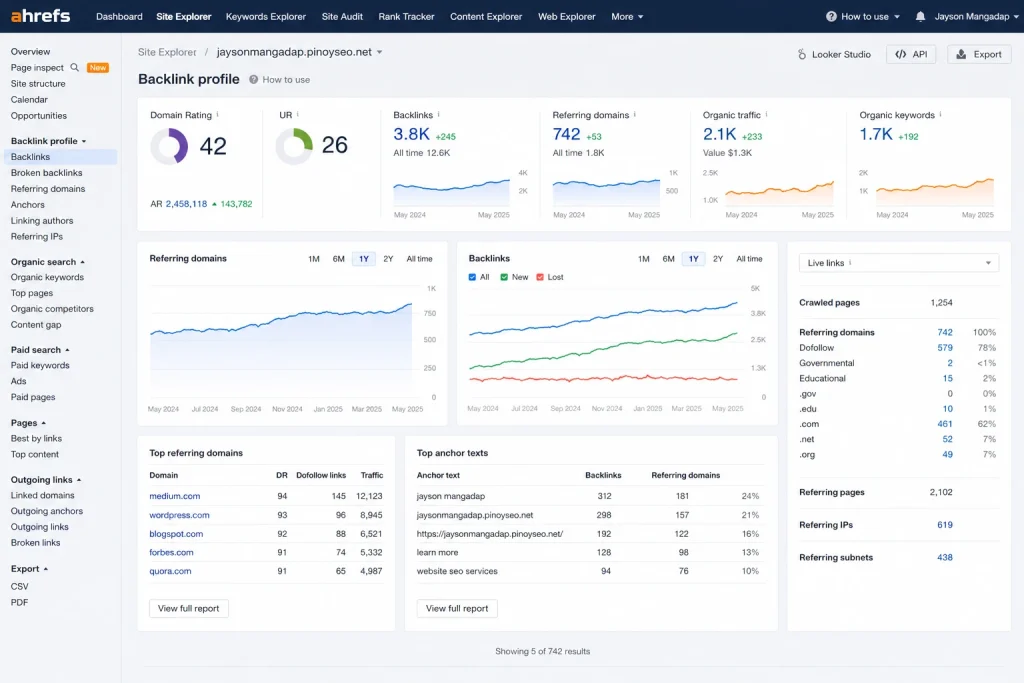This screenshot has height=683, width=1024.
Task: Click the Domain Rating donut chart
Action: coord(169,146)
